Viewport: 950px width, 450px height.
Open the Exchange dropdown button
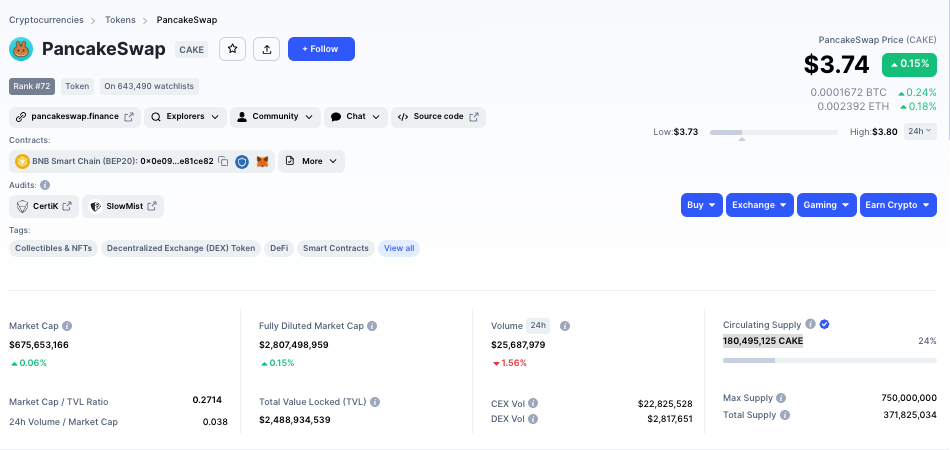pyautogui.click(x=760, y=205)
